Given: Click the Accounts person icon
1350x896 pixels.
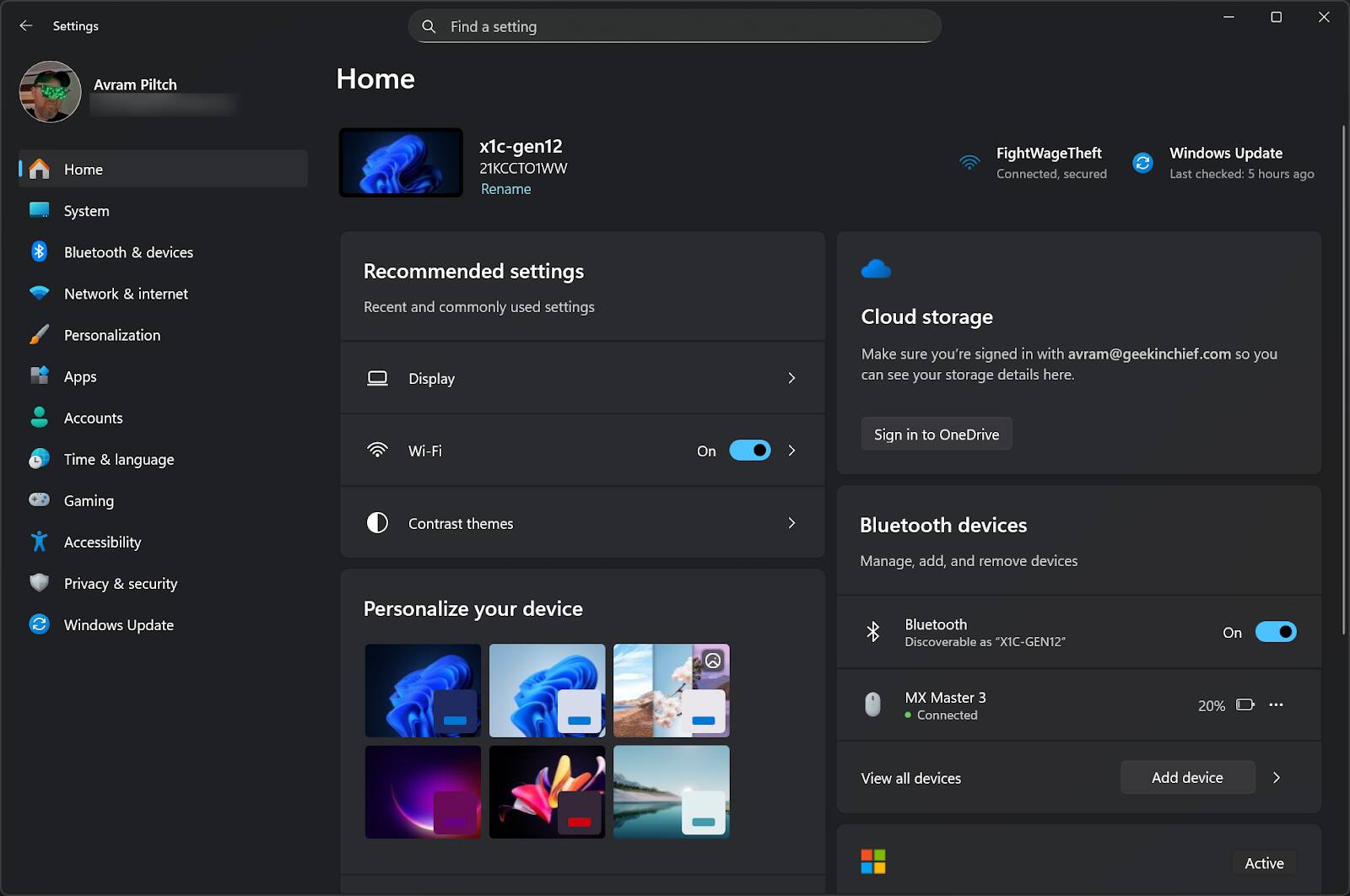Looking at the screenshot, I should point(40,417).
